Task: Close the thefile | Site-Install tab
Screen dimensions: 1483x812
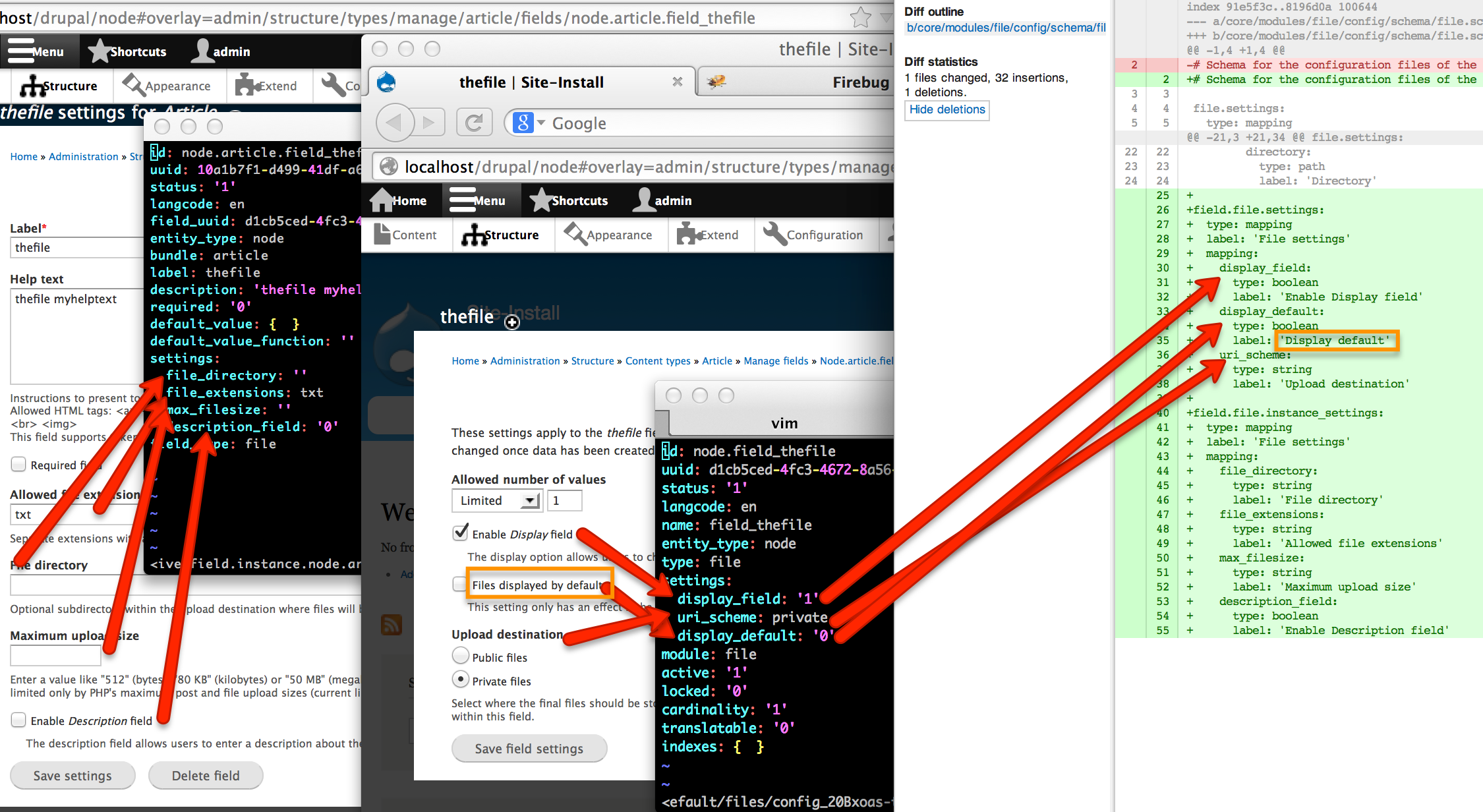Action: [677, 82]
